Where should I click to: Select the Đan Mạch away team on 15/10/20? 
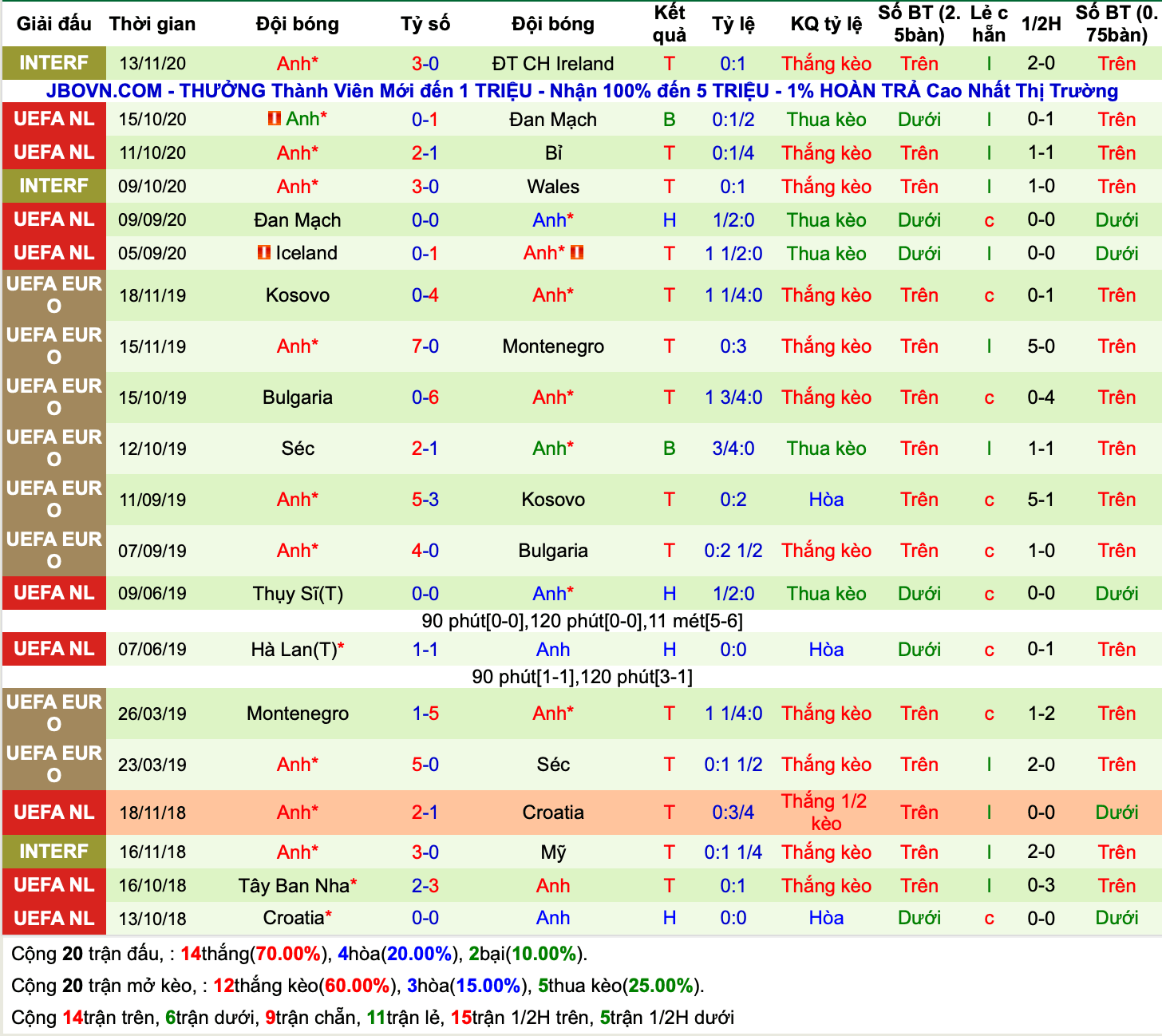point(553,120)
